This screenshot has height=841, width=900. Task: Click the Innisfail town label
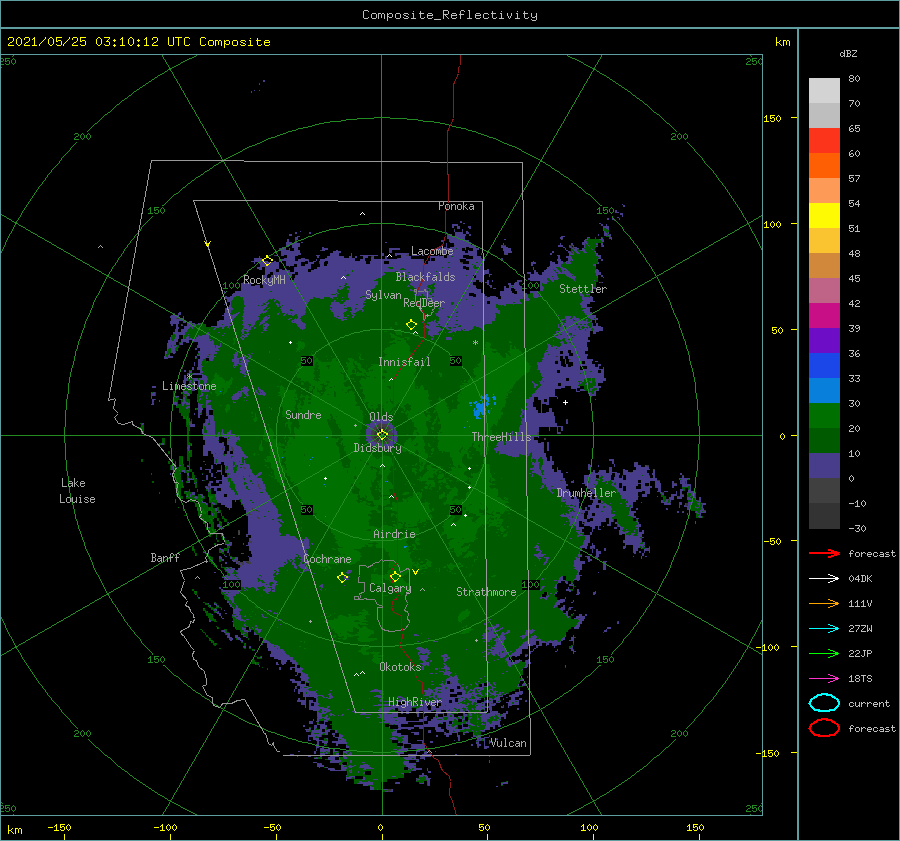tap(404, 362)
